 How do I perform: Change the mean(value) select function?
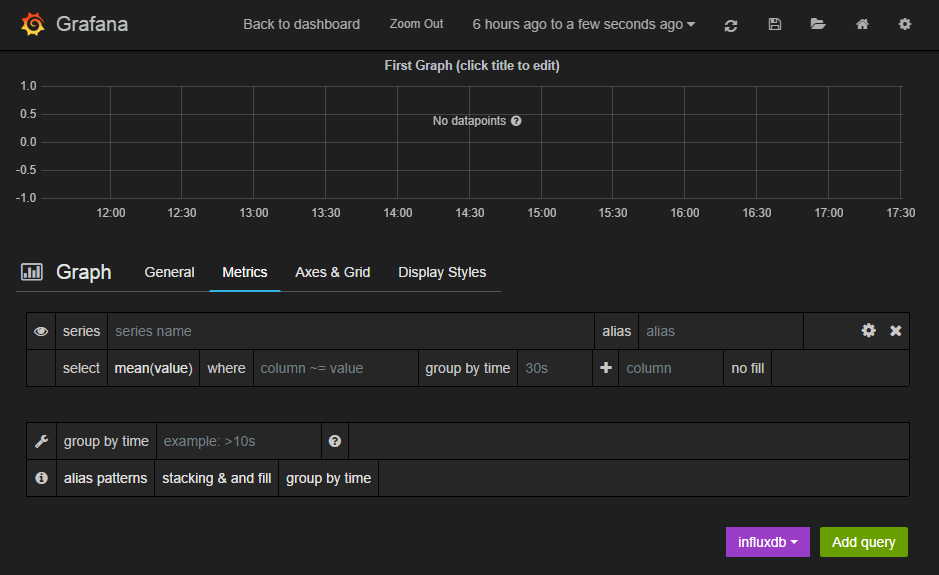point(153,368)
